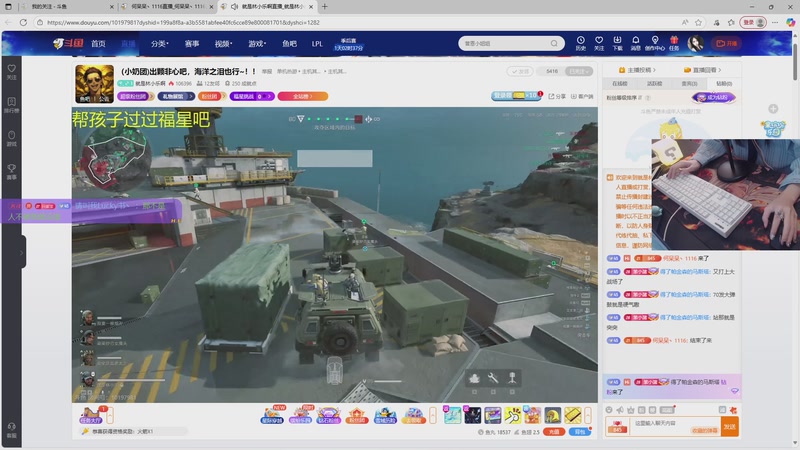Open the 鱼吧 menu item
This screenshot has width=800, height=450.
289,44
